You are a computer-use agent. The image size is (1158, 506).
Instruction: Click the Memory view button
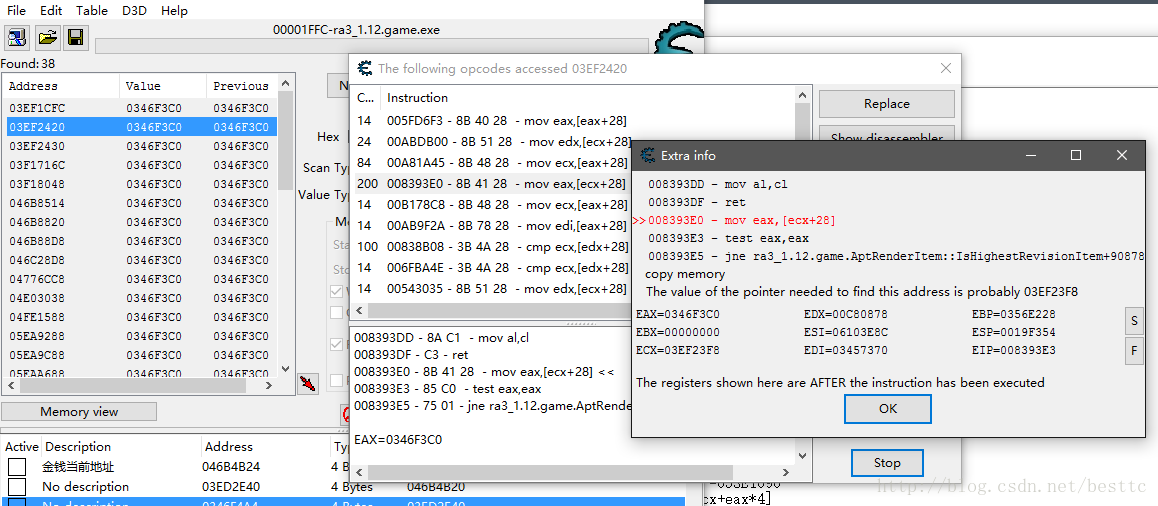coord(79,411)
